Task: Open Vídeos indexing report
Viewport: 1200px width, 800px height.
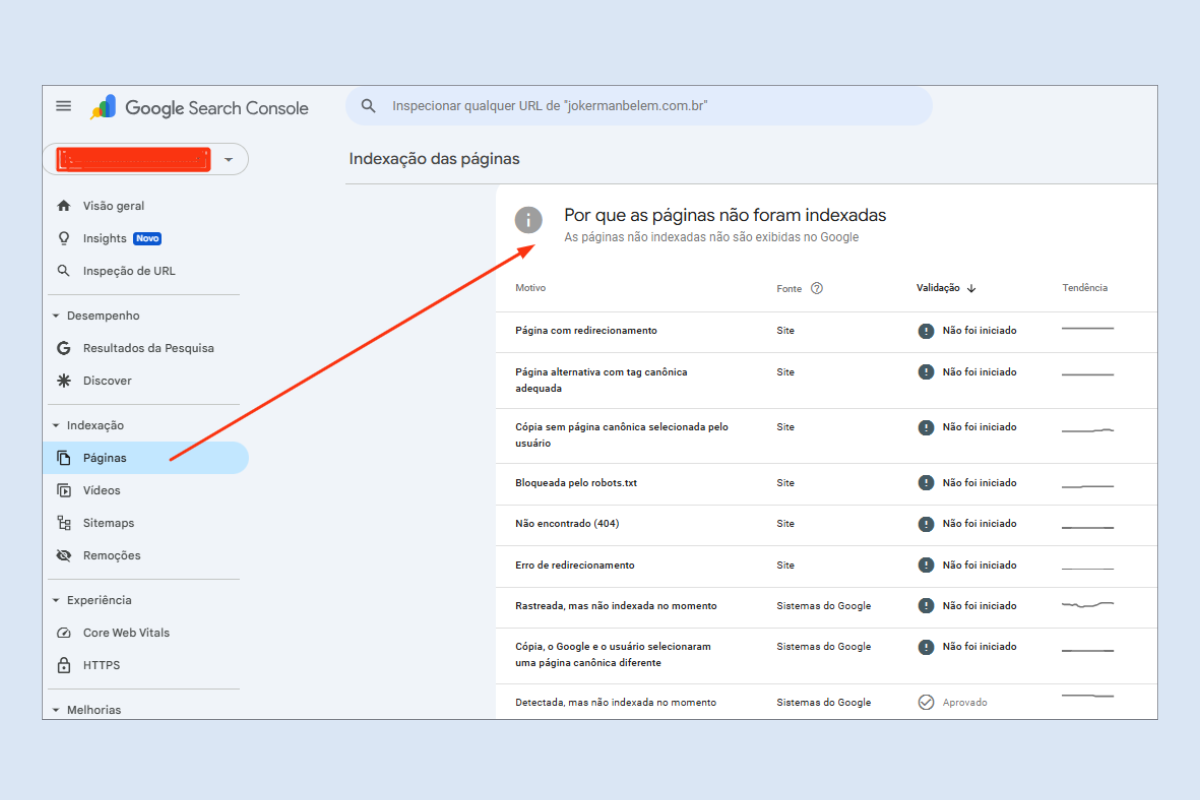Action: [101, 490]
